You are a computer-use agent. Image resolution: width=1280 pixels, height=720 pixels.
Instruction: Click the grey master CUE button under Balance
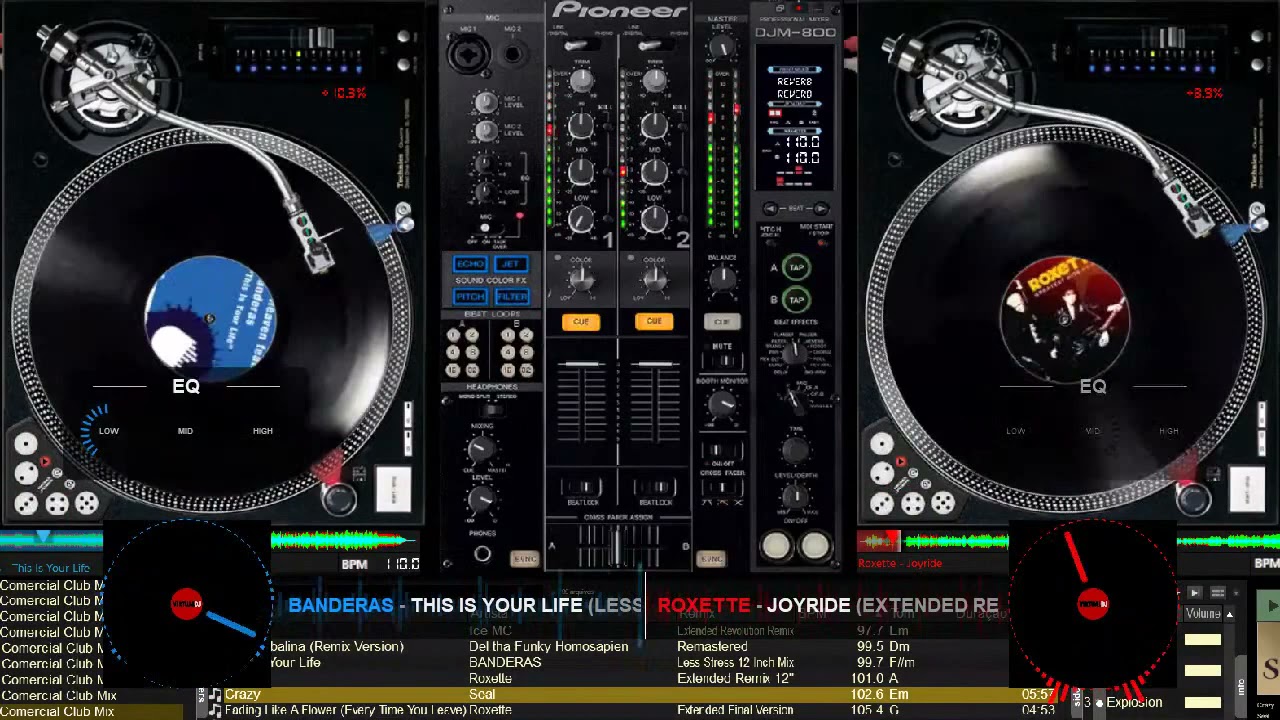pyautogui.click(x=722, y=322)
